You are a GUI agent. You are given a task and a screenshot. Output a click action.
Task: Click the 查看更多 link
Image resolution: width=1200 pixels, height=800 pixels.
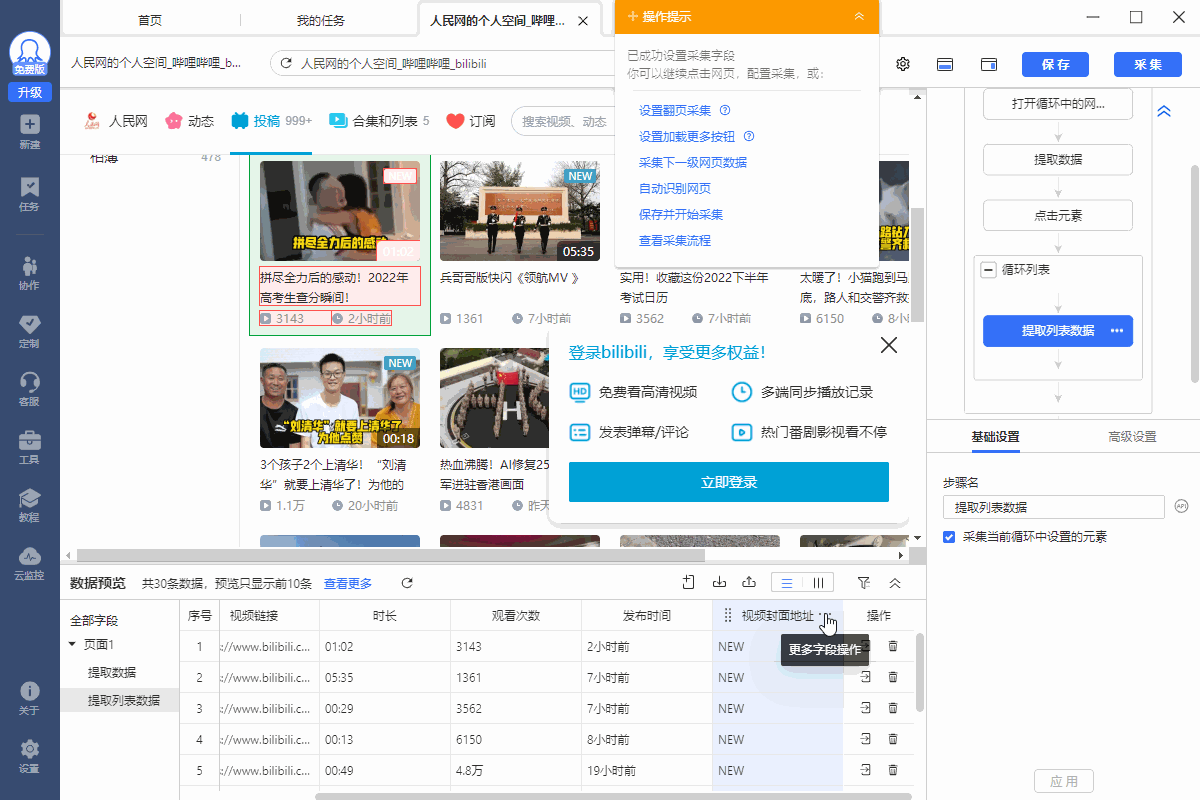pos(347,583)
